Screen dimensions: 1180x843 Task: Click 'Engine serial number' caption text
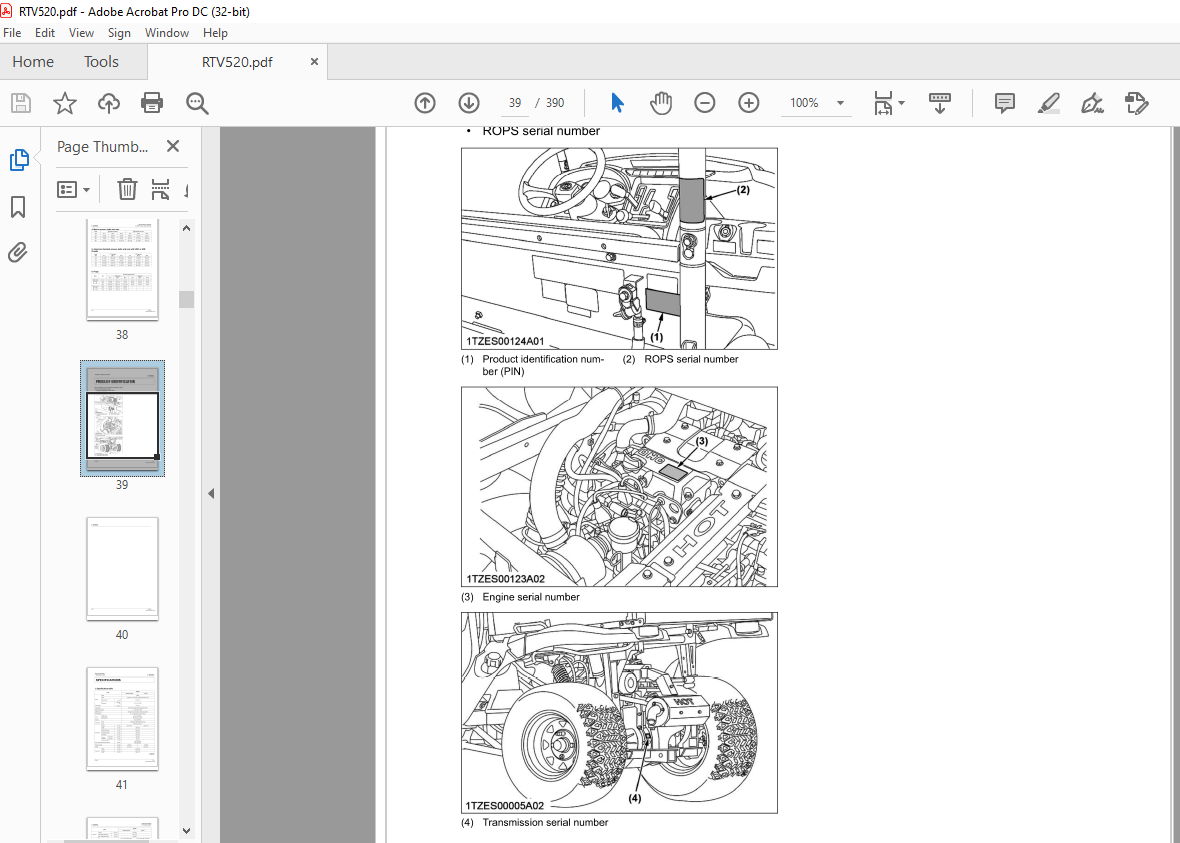pos(531,597)
